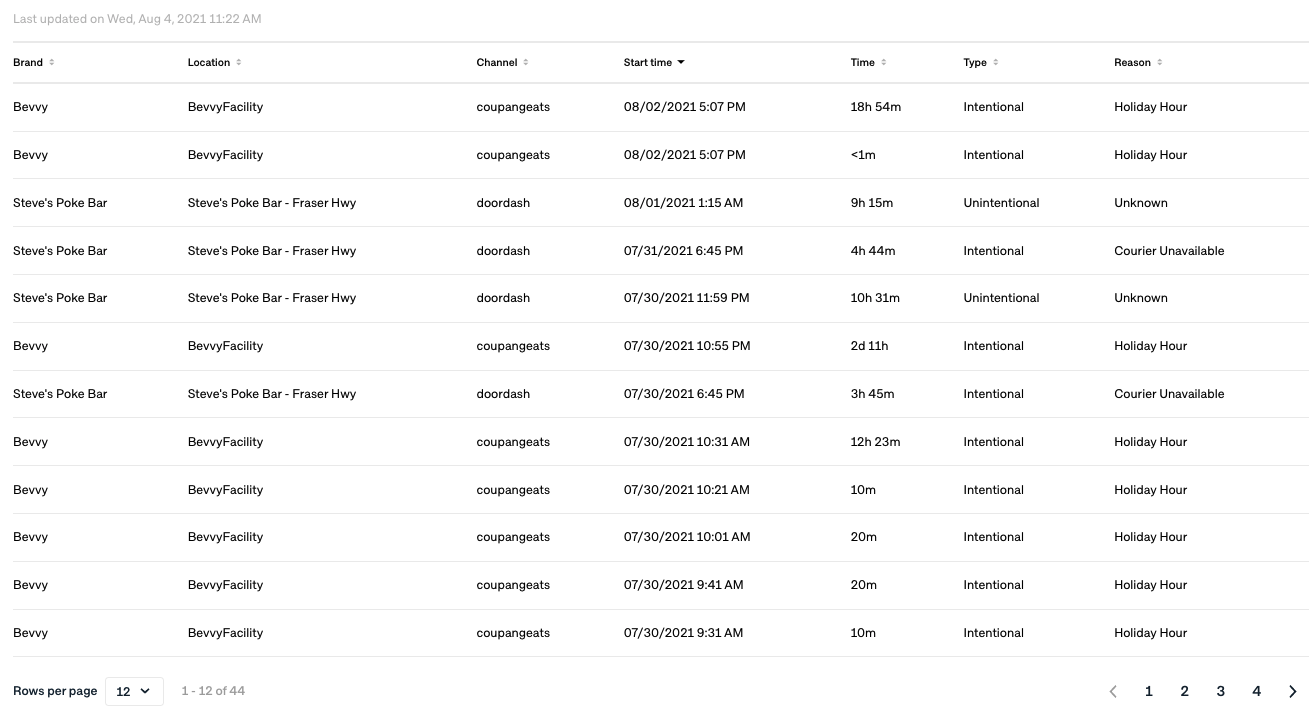
Task: Click Unintentional in the 9h 15m row
Action: (1002, 203)
